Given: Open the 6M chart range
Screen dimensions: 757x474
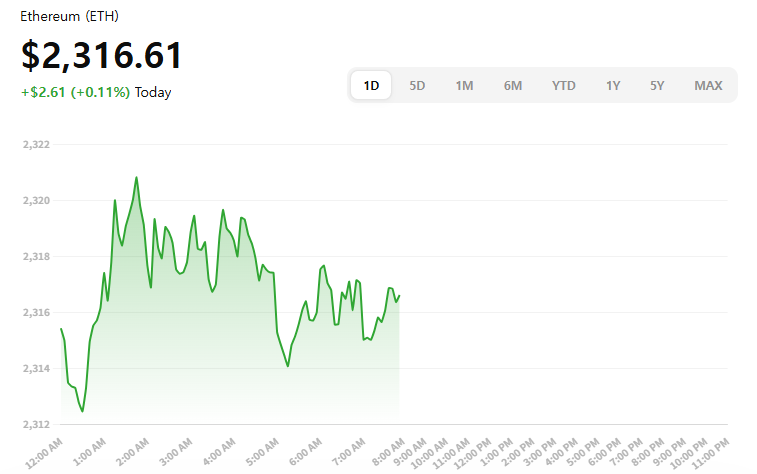Looking at the screenshot, I should coord(513,85).
